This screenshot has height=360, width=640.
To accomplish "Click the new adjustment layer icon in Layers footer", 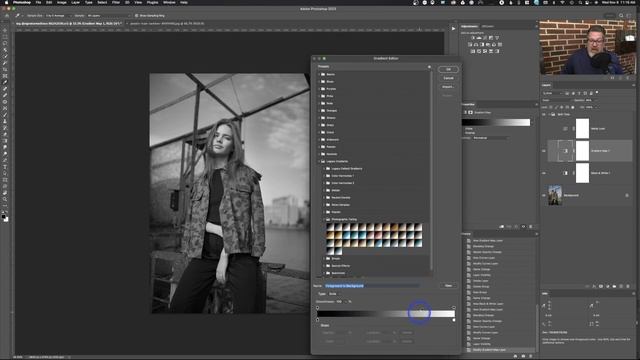I will [608, 287].
